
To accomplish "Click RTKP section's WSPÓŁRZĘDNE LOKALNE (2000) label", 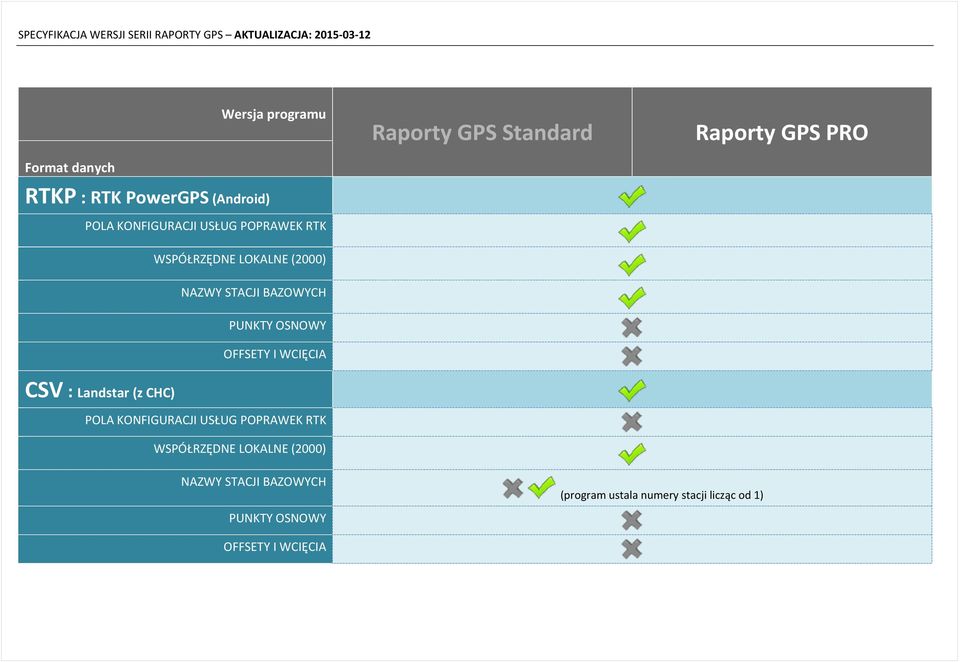I will [239, 259].
